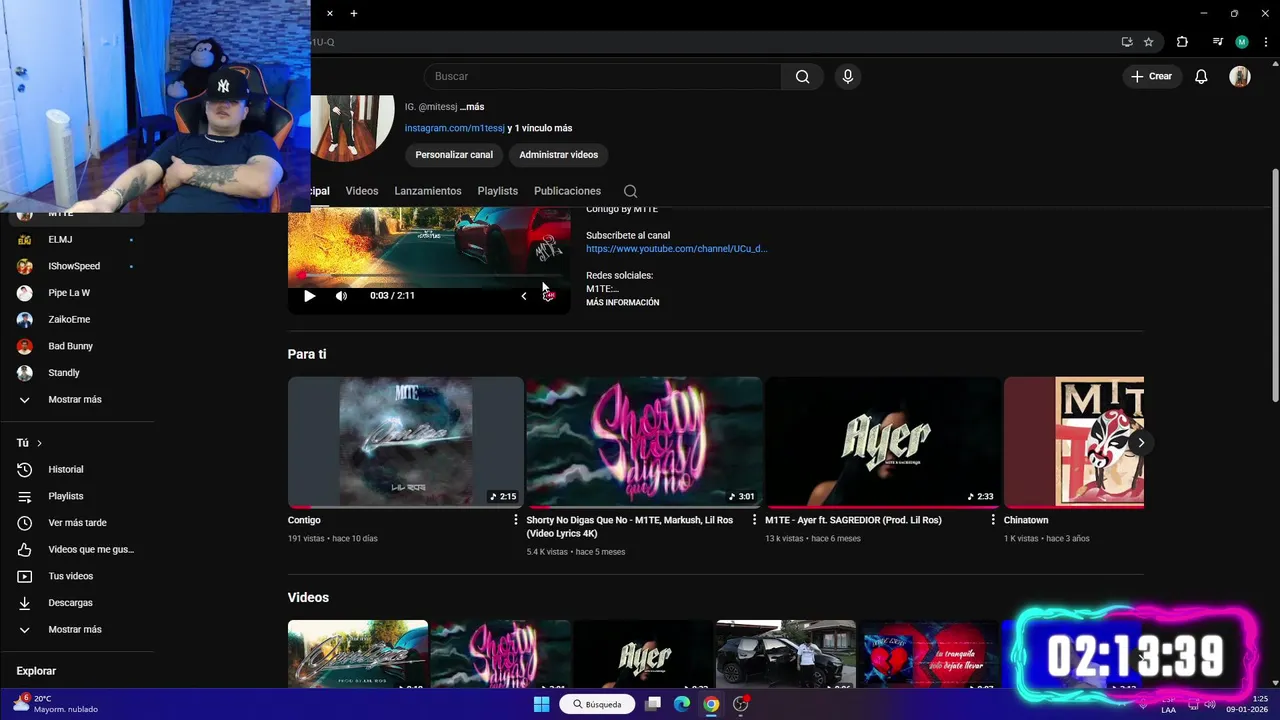Image resolution: width=1280 pixels, height=720 pixels.
Task: Bookmark this page with star icon
Action: tap(1149, 42)
